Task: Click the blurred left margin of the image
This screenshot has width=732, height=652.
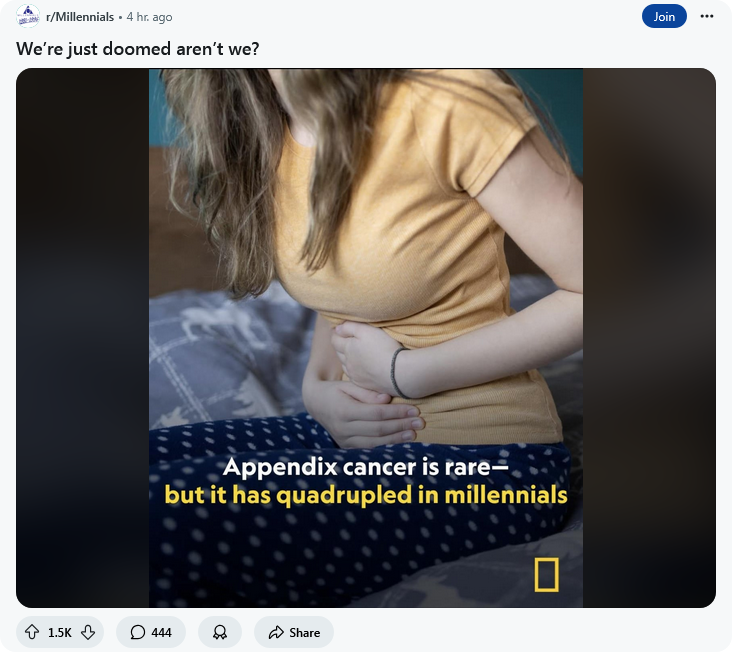Action: pos(83,338)
